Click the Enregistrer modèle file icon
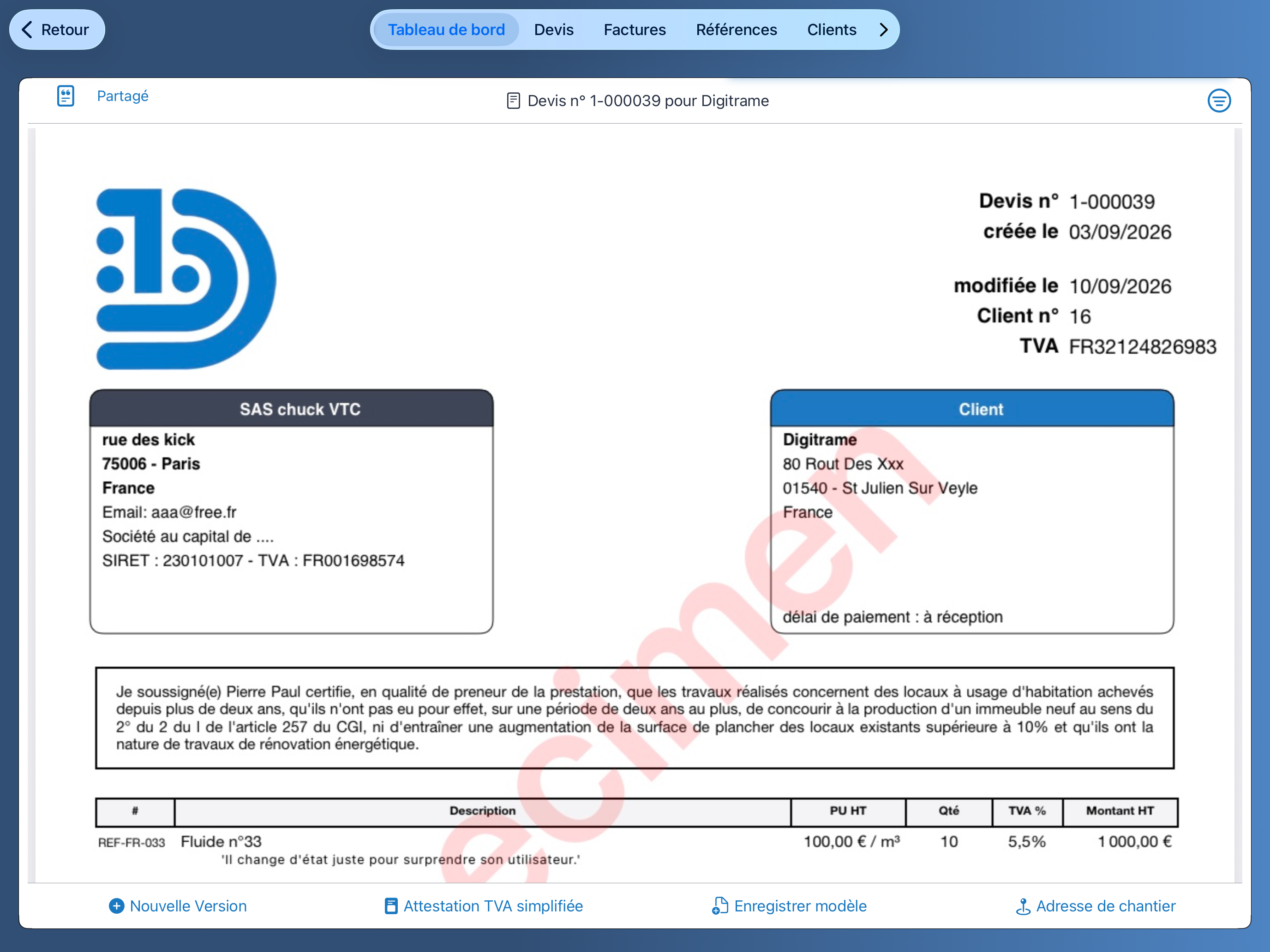 (720, 905)
